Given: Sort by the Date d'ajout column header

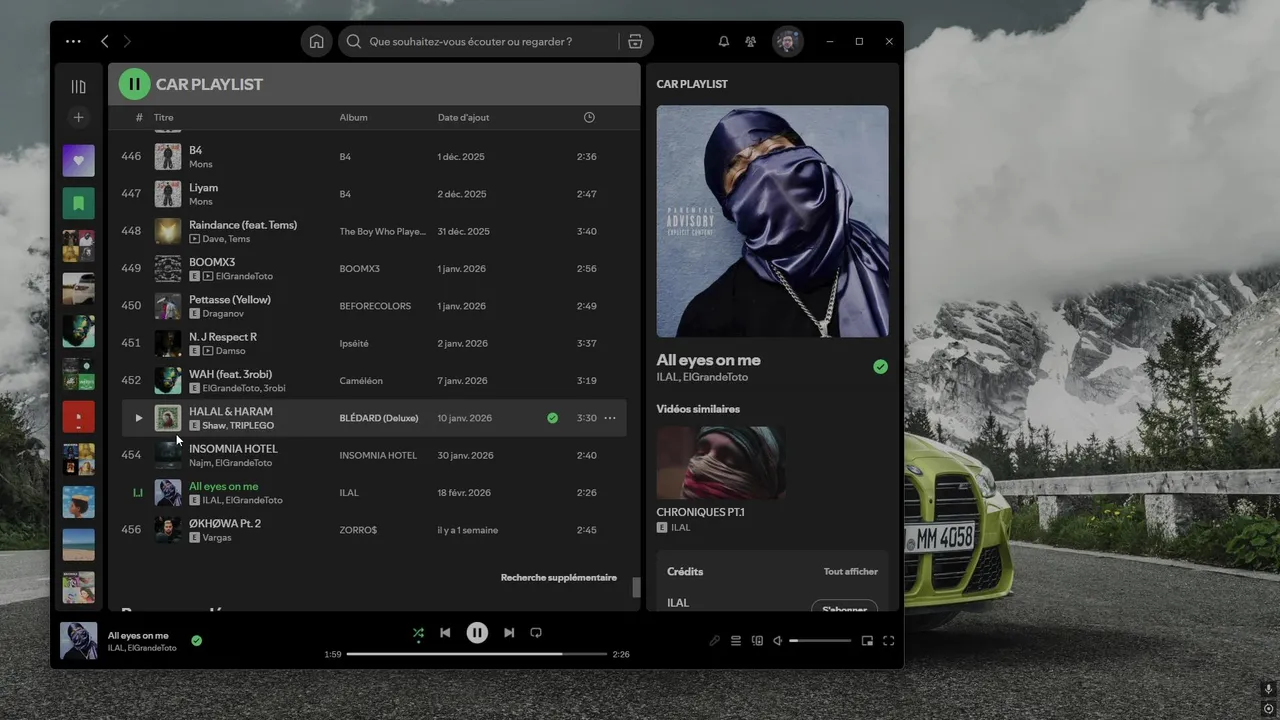Looking at the screenshot, I should 463,117.
